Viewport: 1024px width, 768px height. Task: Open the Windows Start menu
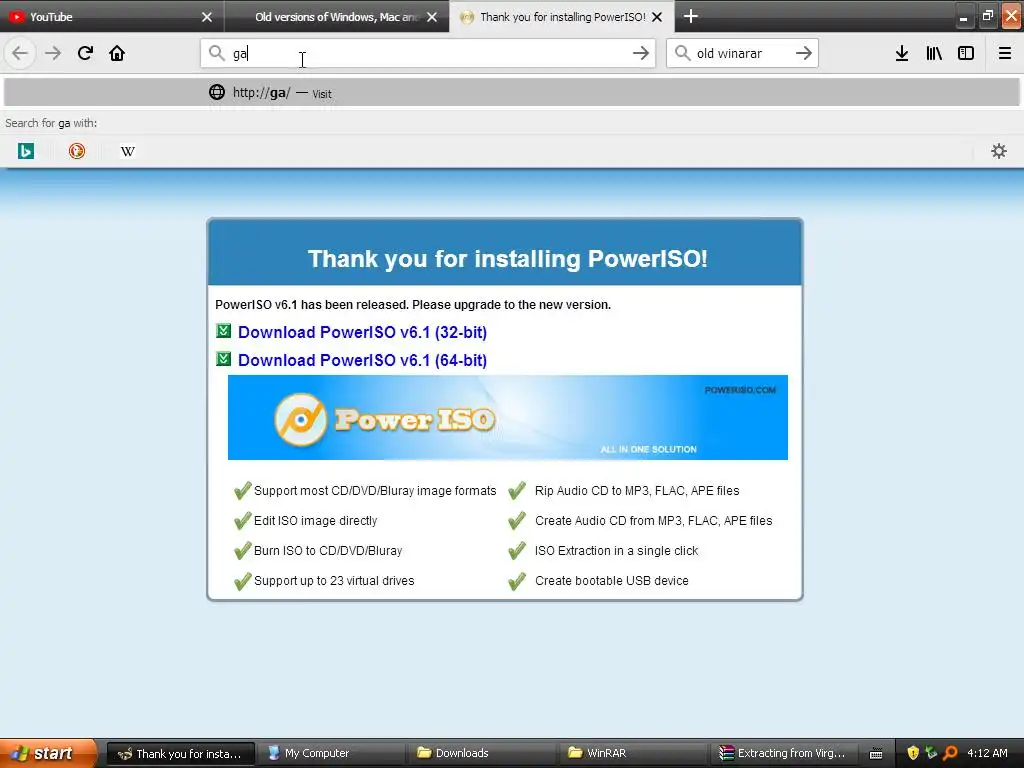click(48, 753)
